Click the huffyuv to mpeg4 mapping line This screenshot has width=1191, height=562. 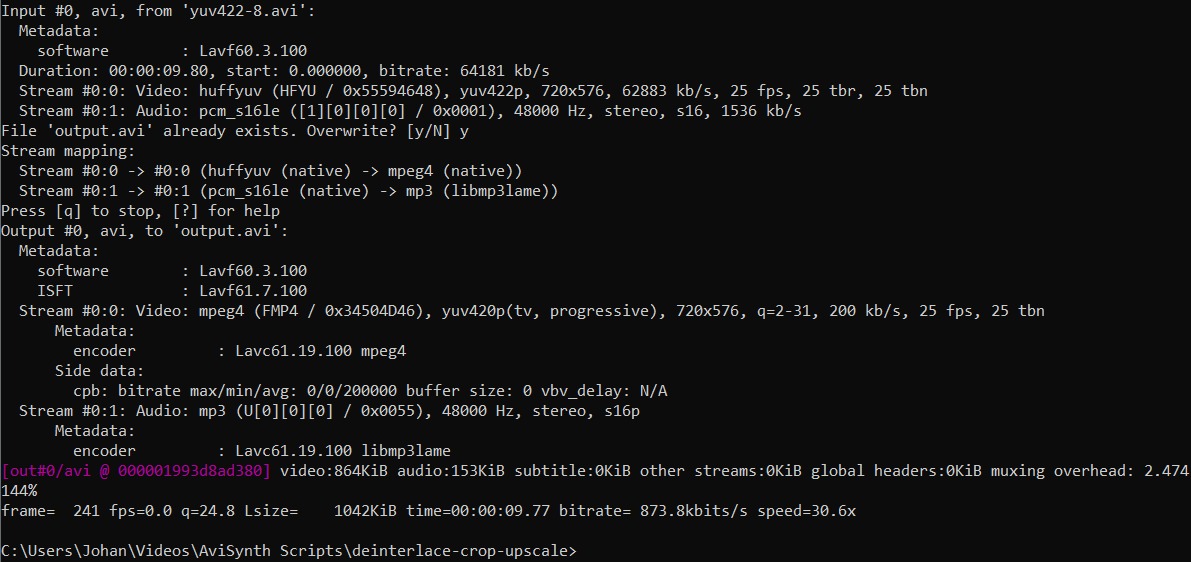point(270,171)
